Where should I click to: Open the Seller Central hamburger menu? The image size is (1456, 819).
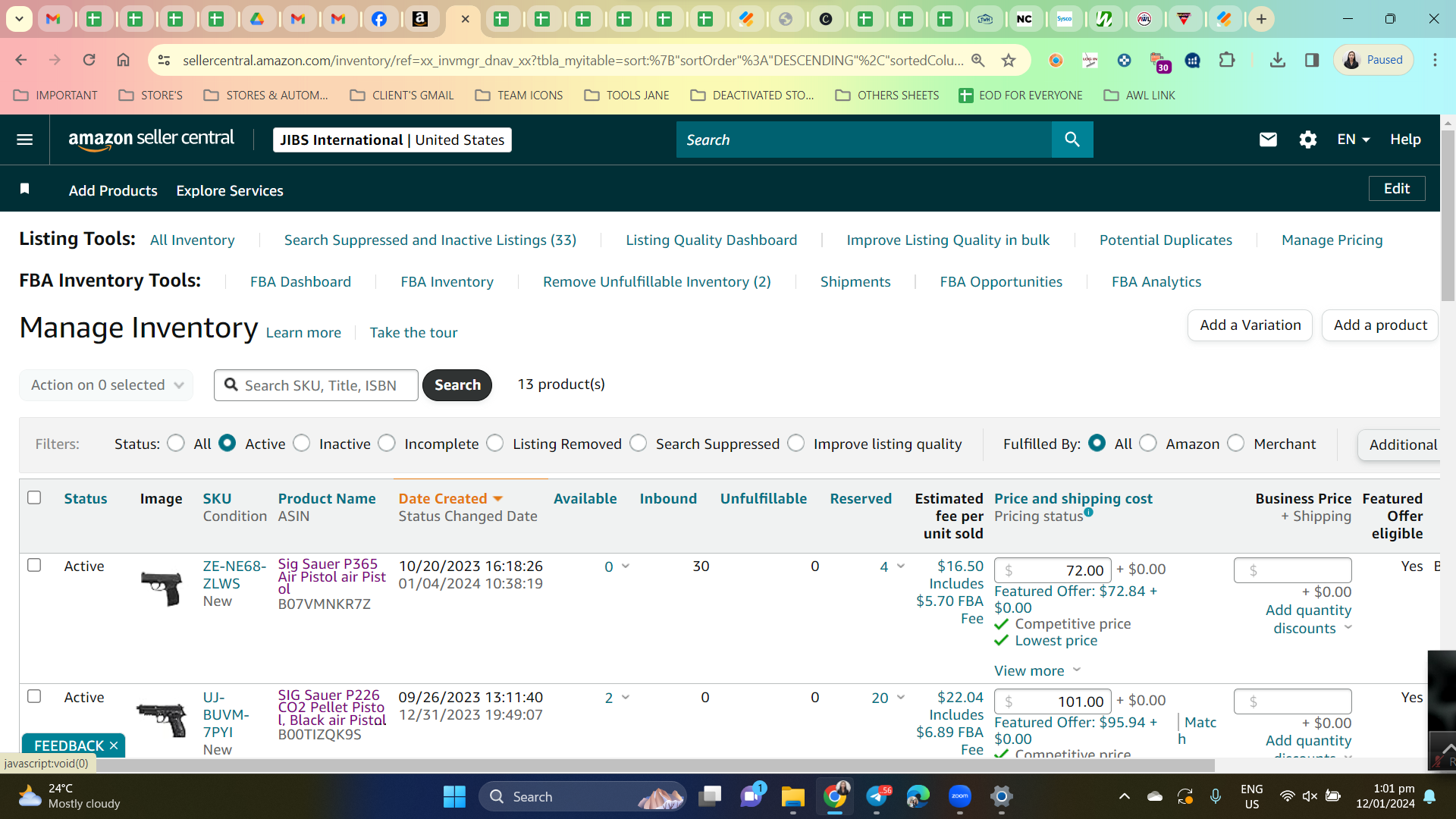point(24,140)
